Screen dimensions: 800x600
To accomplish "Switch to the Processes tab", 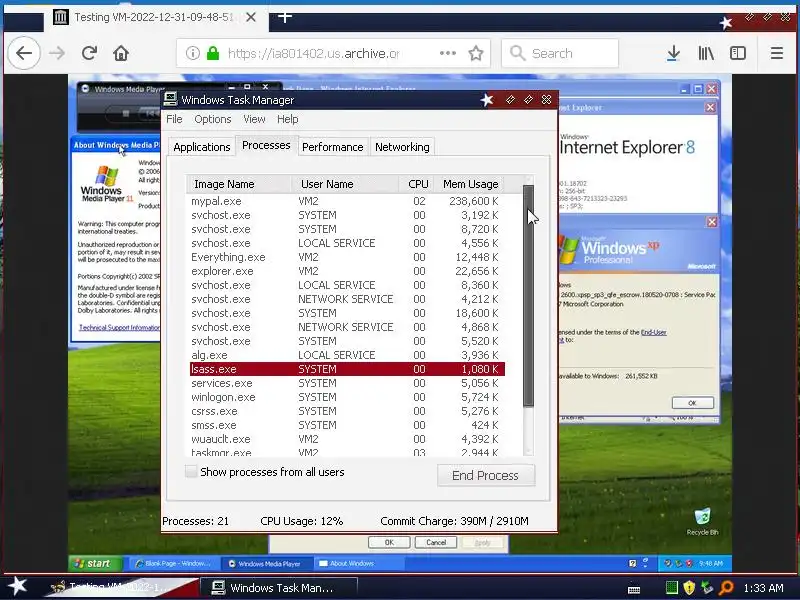I will [266, 145].
